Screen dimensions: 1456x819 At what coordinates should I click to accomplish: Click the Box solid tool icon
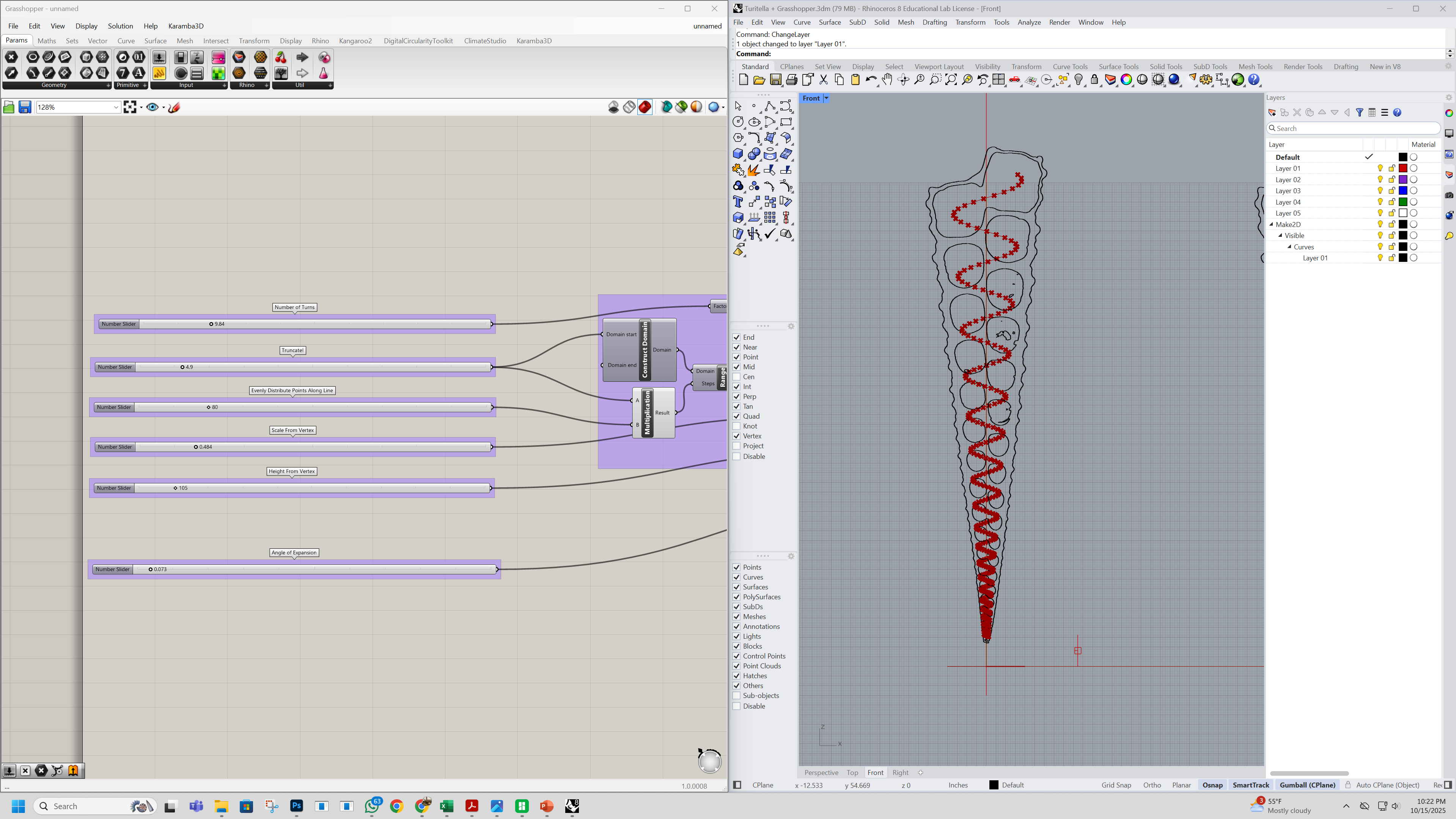[737, 154]
